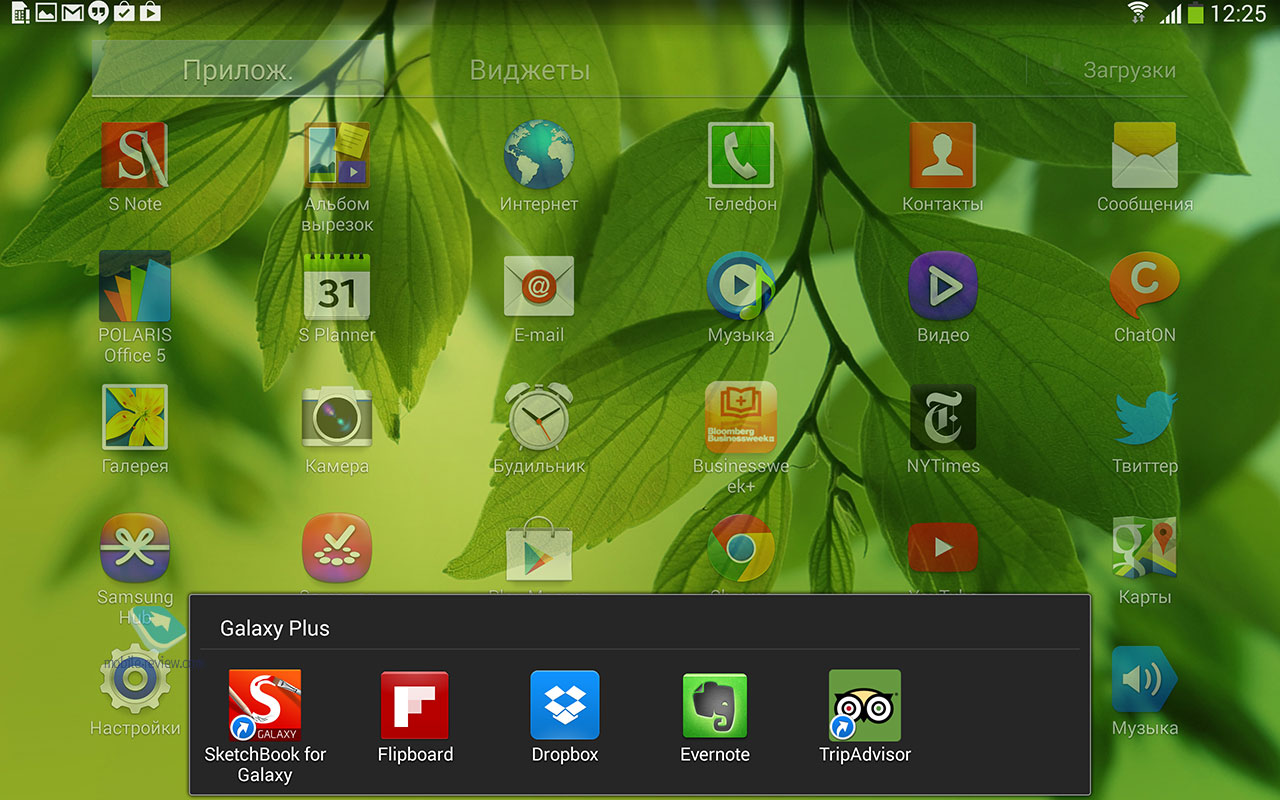This screenshot has width=1280, height=800.
Task: Launch POLARIS Office 5
Action: pyautogui.click(x=135, y=286)
